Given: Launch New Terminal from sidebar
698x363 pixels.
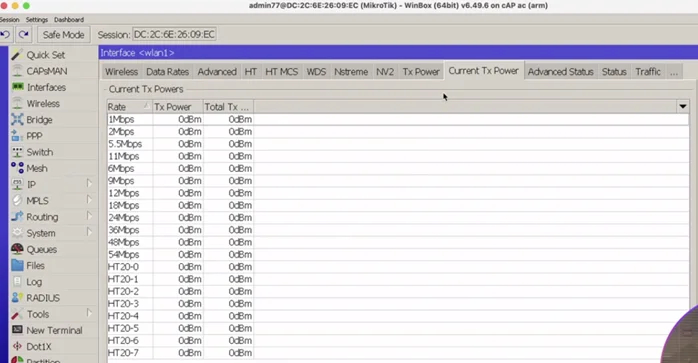Looking at the screenshot, I should (54, 330).
